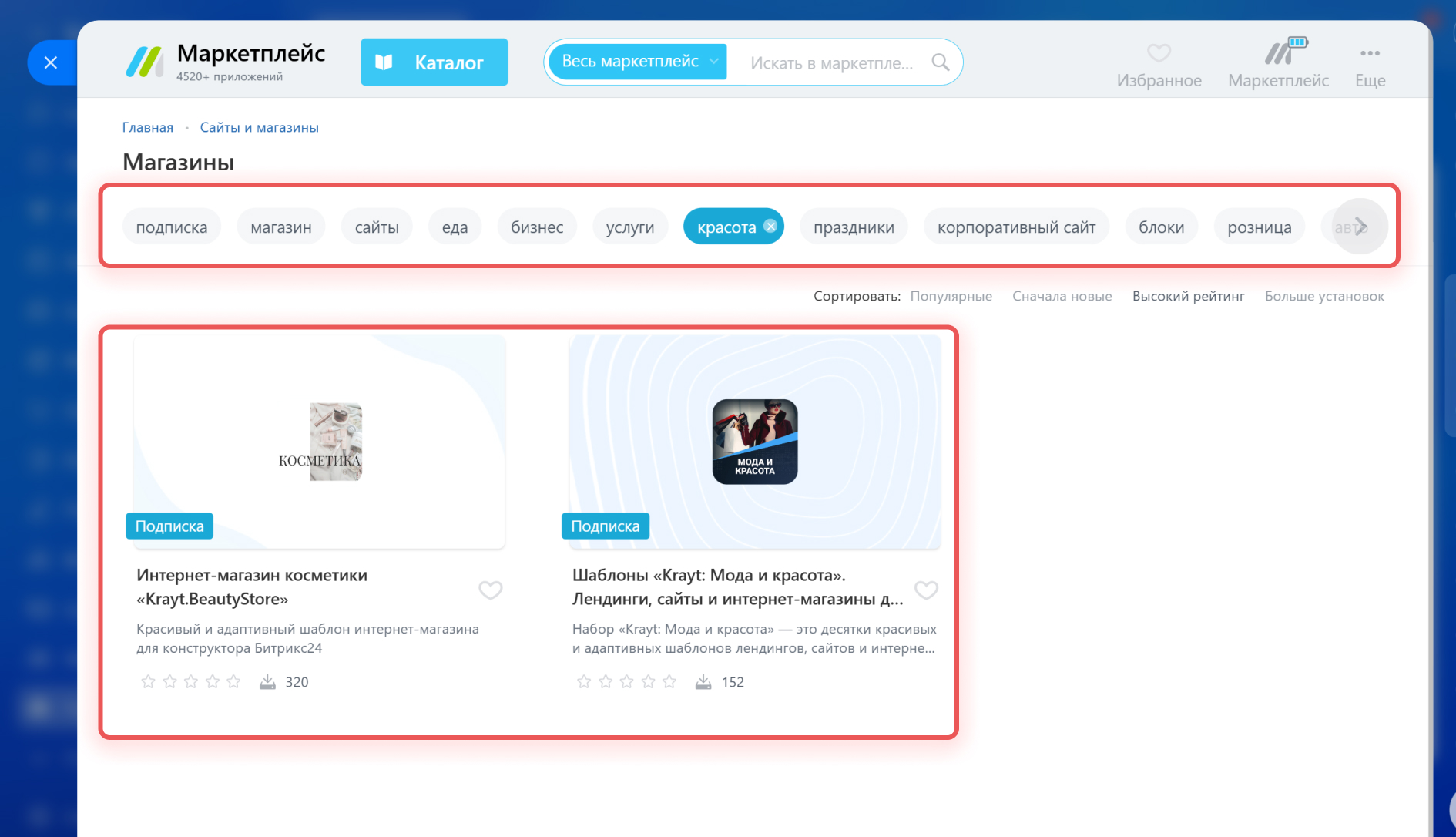Select the подписка tag
The image size is (1456, 837).
pyautogui.click(x=172, y=227)
